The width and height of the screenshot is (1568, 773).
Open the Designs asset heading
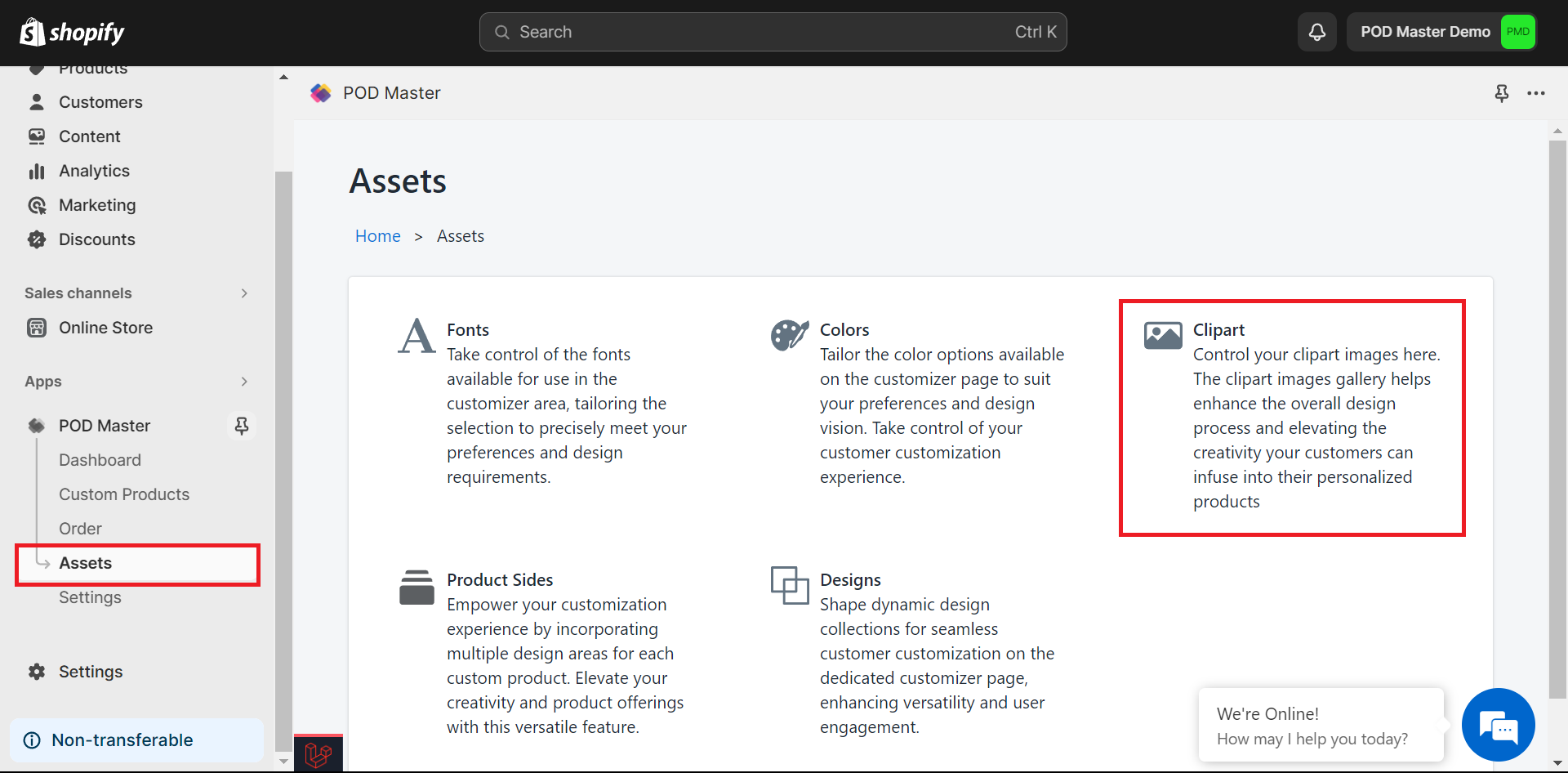click(x=850, y=580)
